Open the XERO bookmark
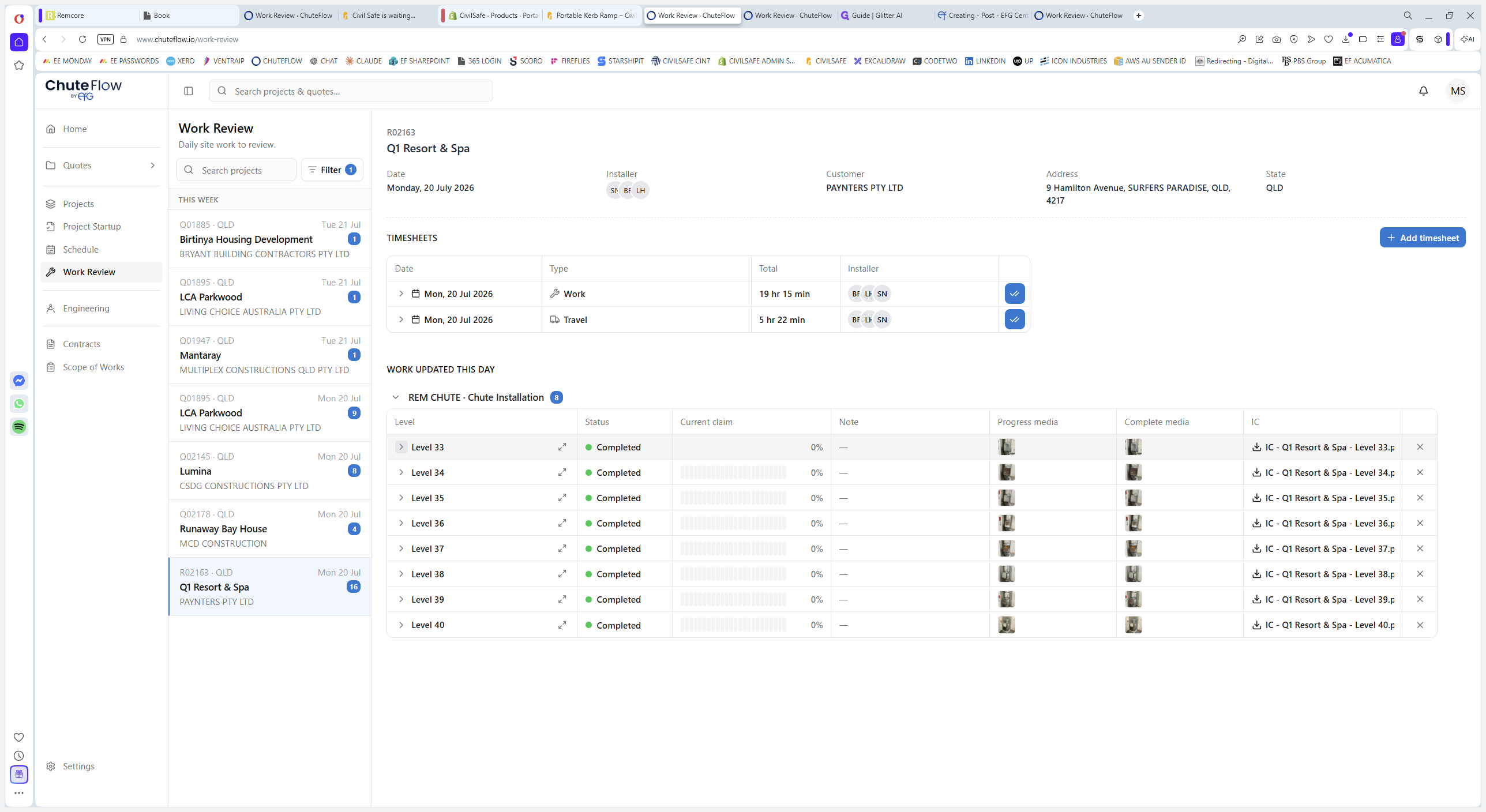This screenshot has height=812, width=1486. [x=181, y=61]
